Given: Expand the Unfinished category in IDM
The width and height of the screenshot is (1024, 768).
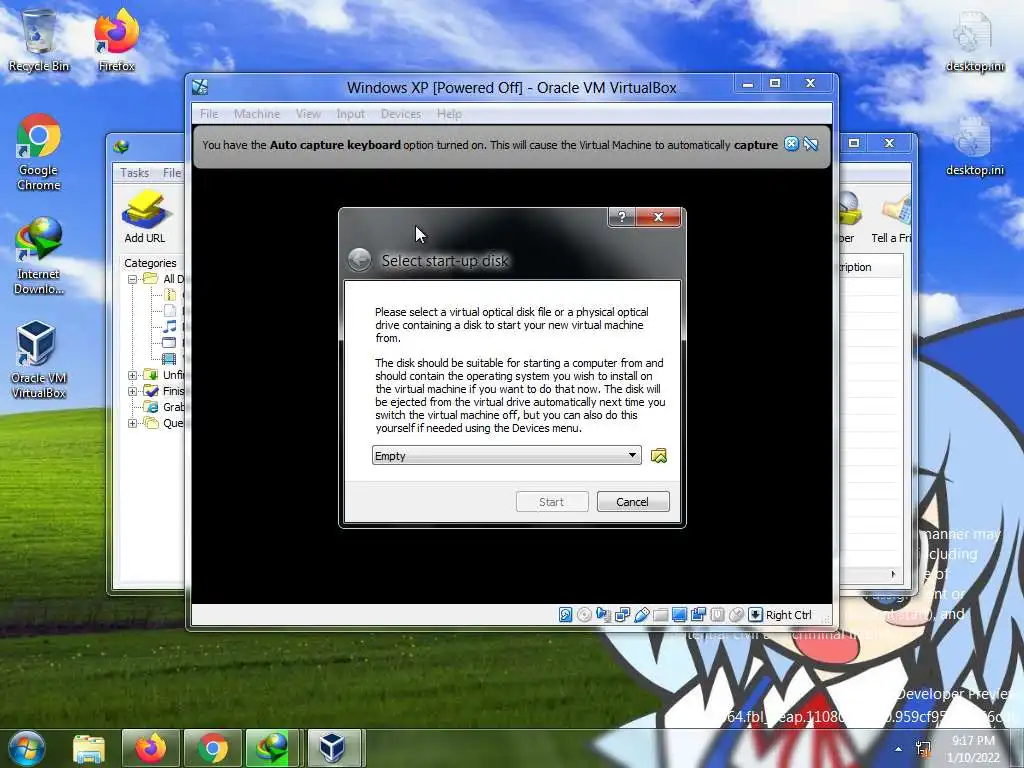Looking at the screenshot, I should click(x=133, y=375).
